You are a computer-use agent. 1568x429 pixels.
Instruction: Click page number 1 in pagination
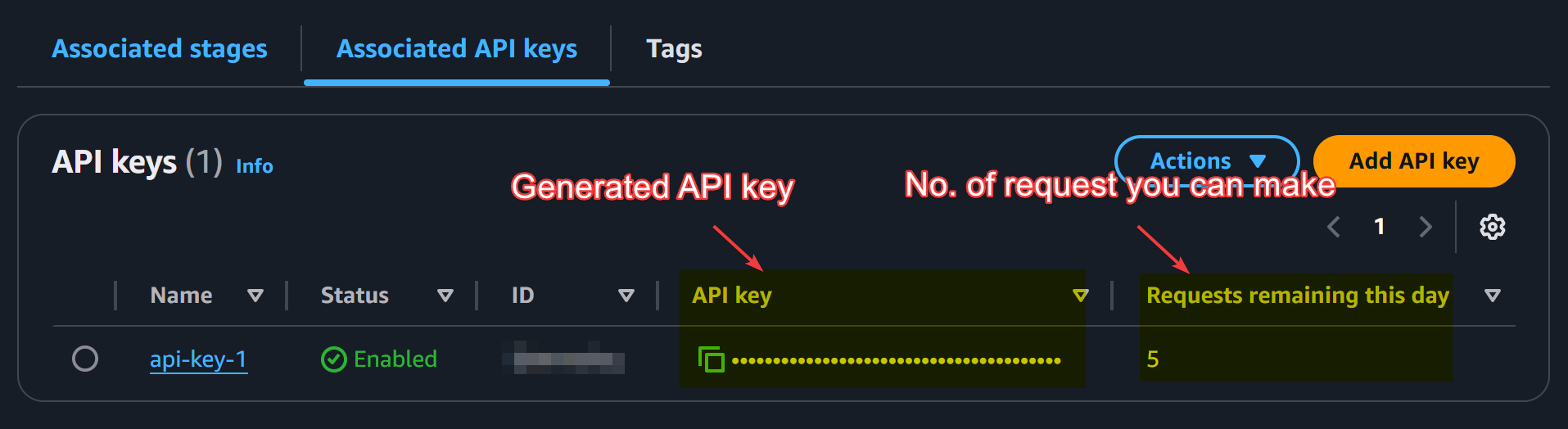coord(1380,227)
